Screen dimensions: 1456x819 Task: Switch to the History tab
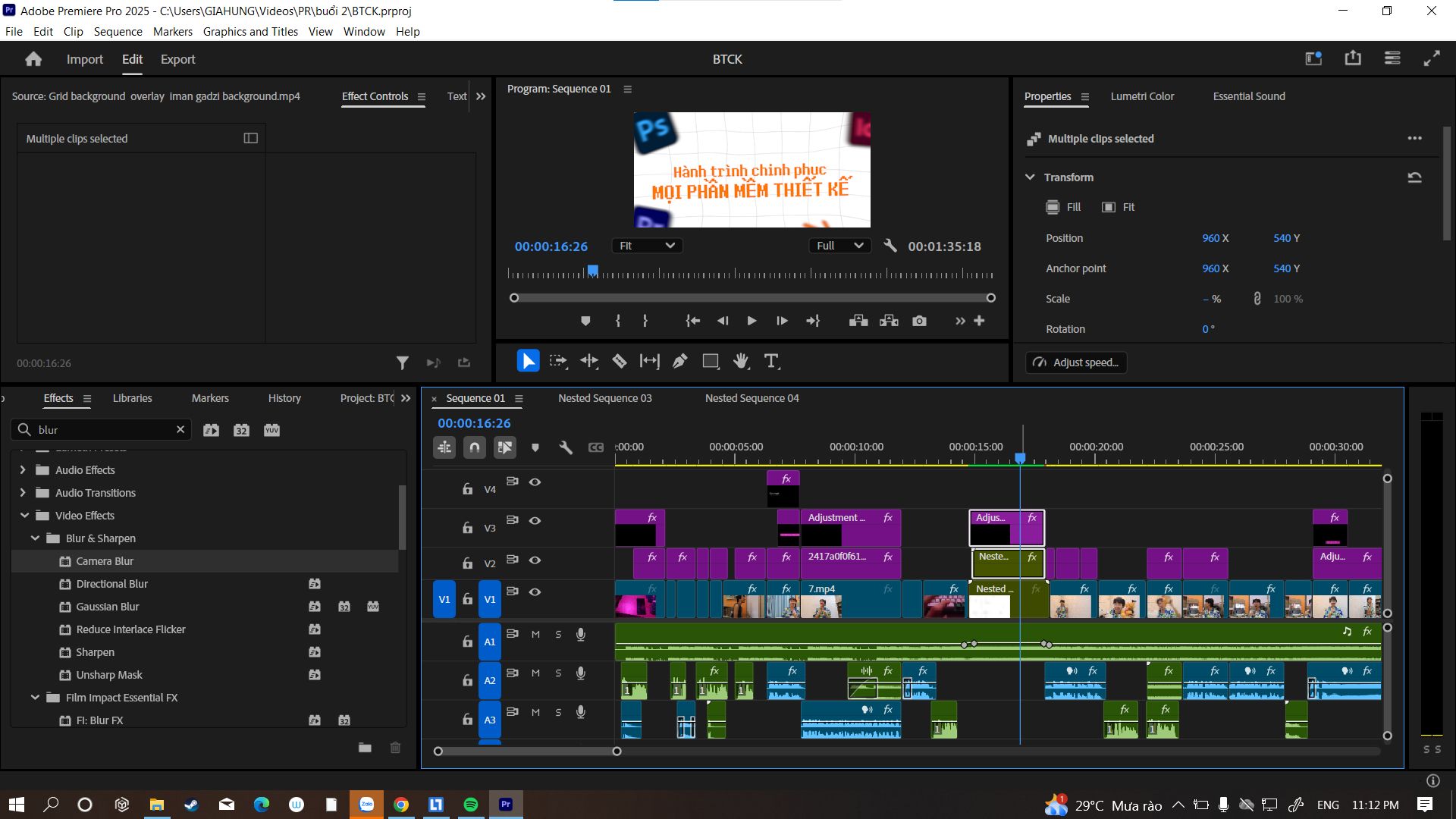tap(284, 398)
